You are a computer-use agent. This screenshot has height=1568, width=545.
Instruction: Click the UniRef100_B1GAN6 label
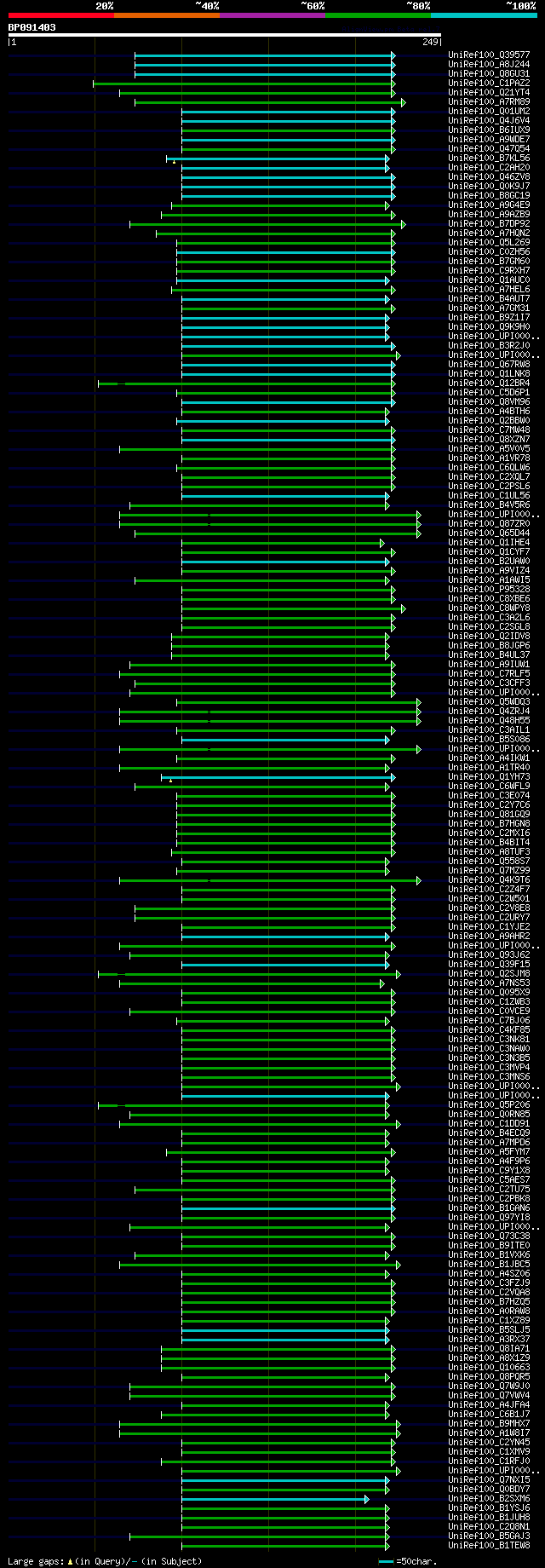(x=489, y=1208)
